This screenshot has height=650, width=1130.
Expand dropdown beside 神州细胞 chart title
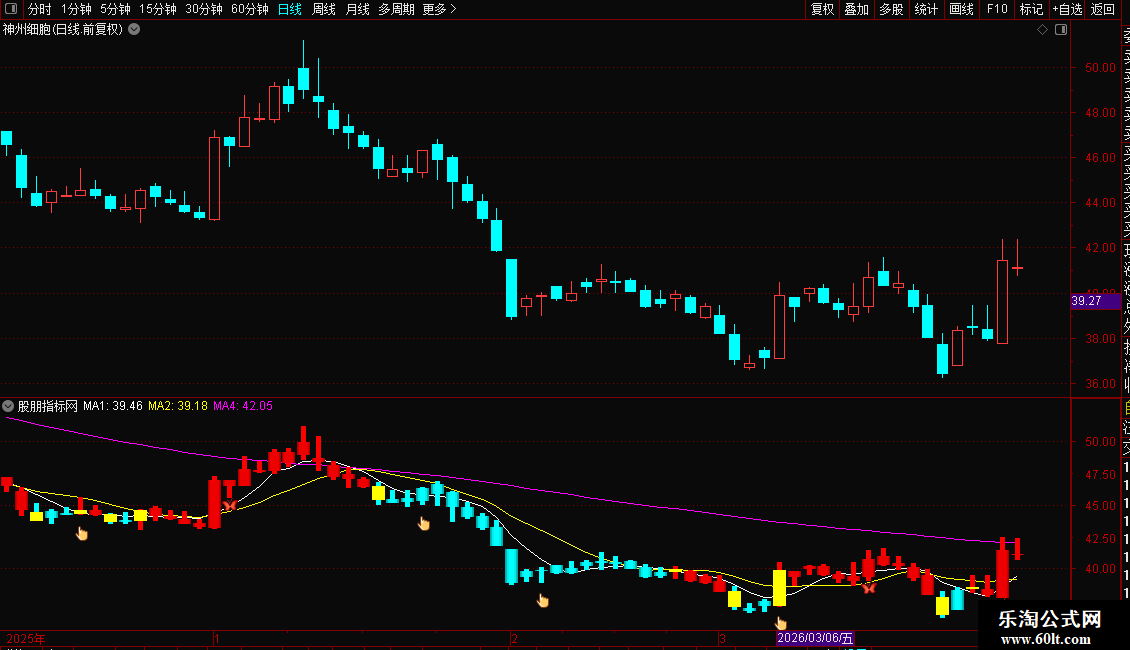pyautogui.click(x=134, y=30)
